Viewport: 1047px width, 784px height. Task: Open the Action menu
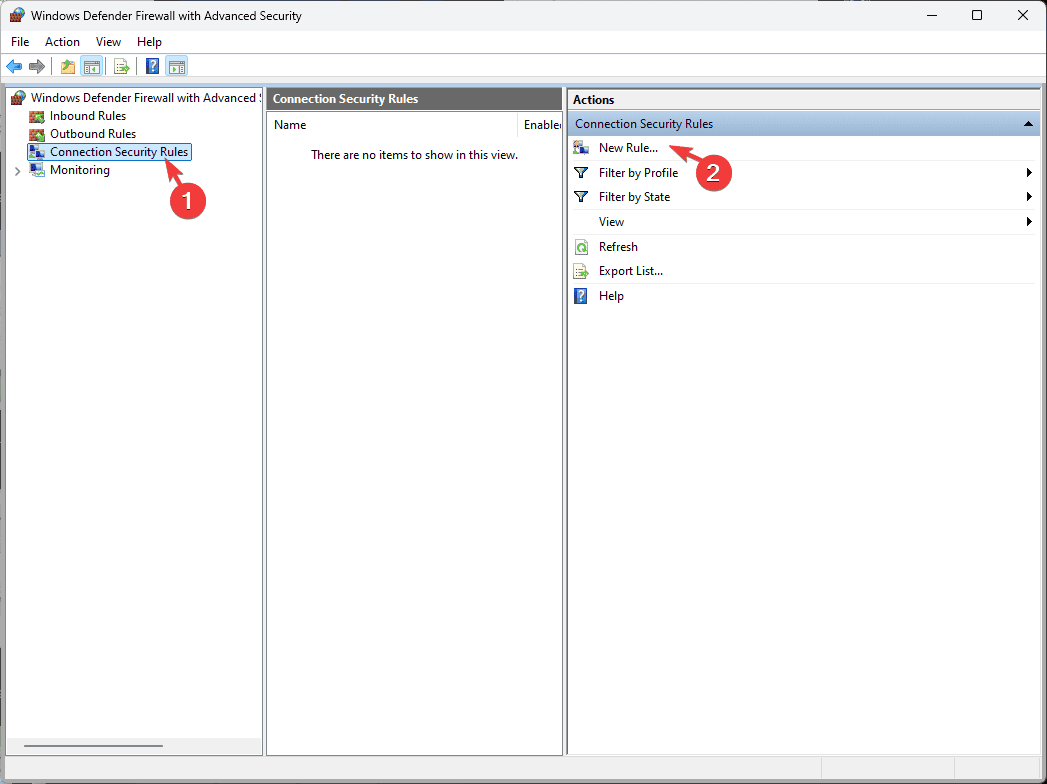click(62, 41)
